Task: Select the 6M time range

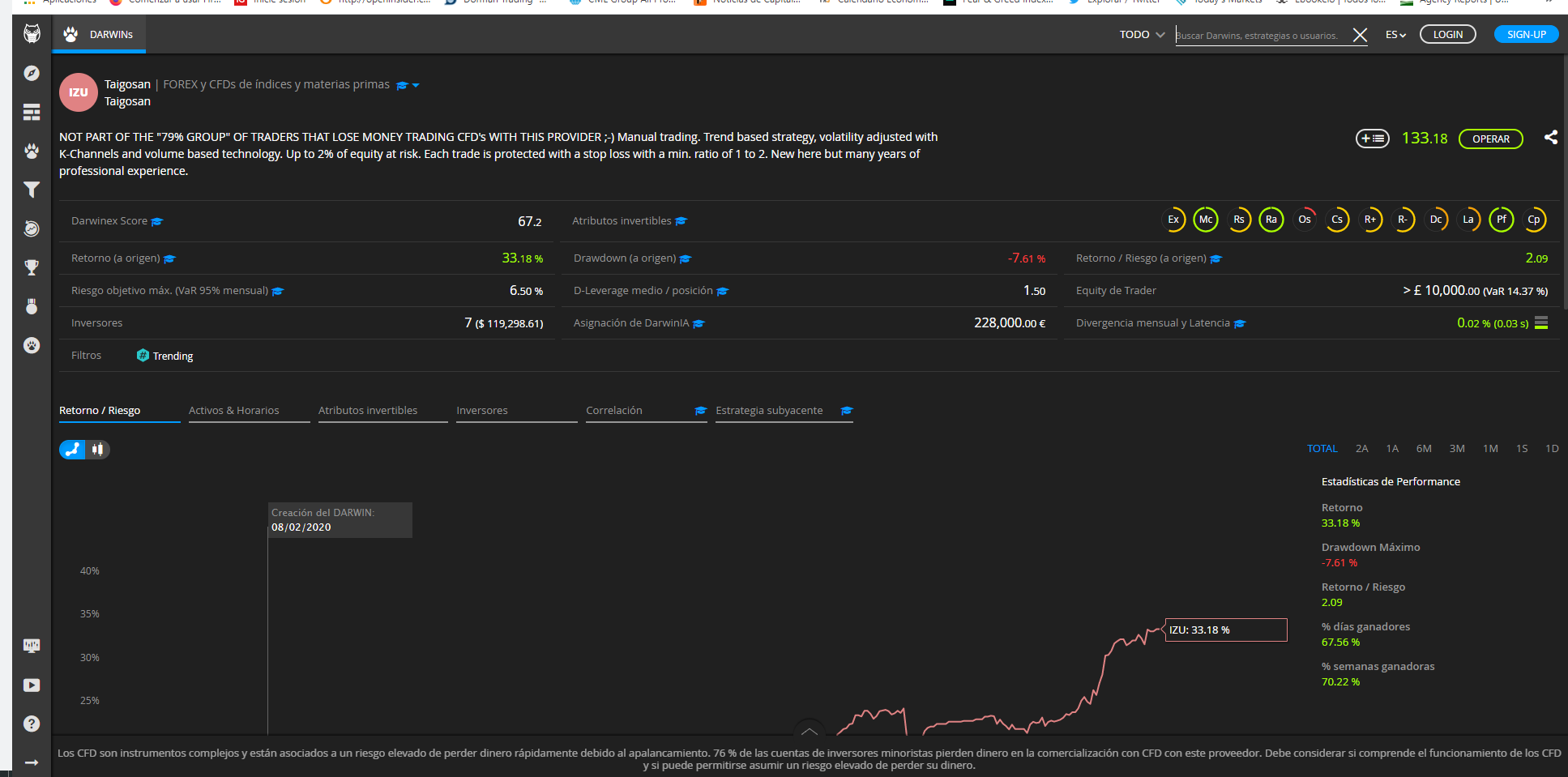Action: 1424,449
